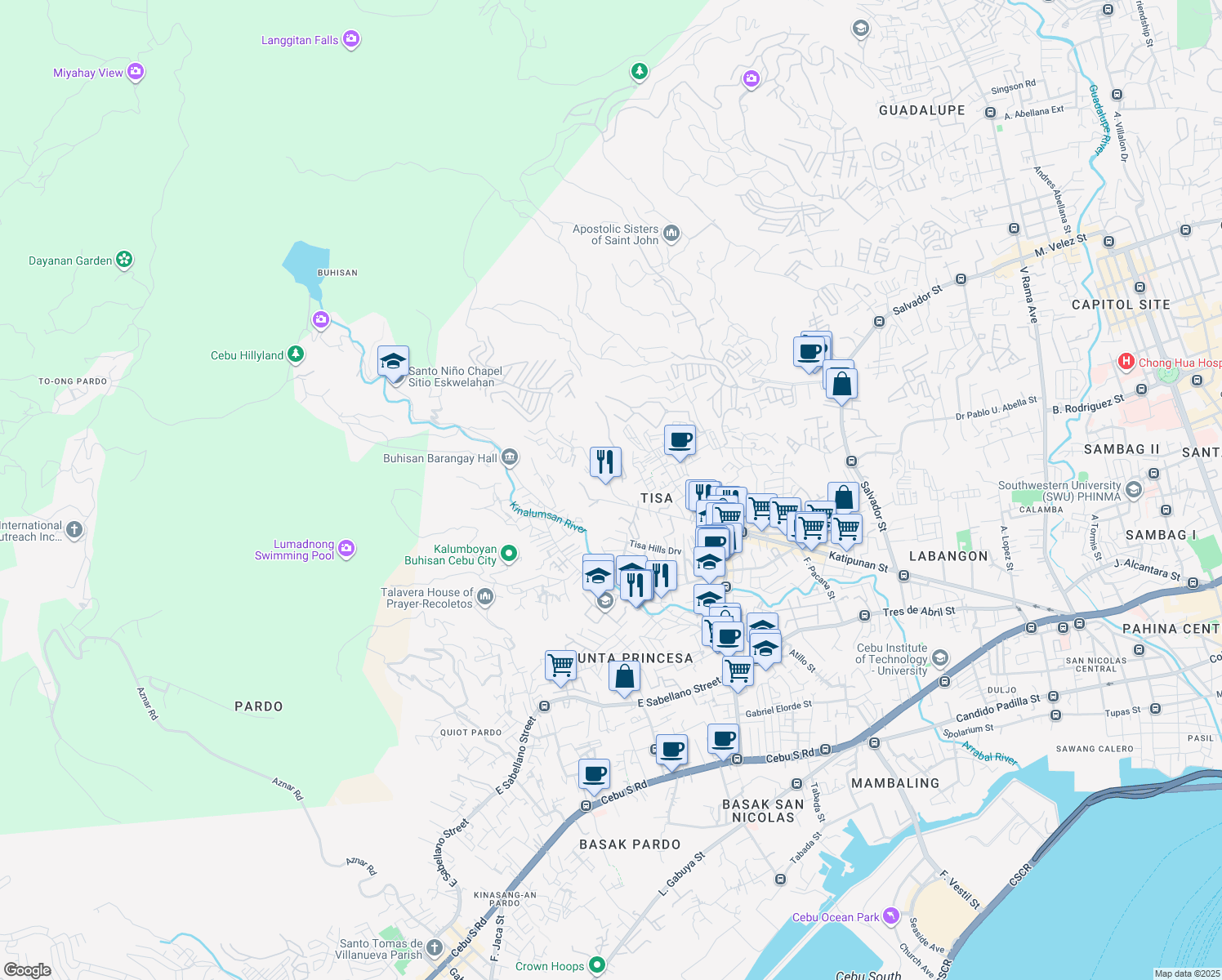Select the shopping bag icon below the coffee marker
The height and width of the screenshot is (980, 1222).
tap(841, 384)
